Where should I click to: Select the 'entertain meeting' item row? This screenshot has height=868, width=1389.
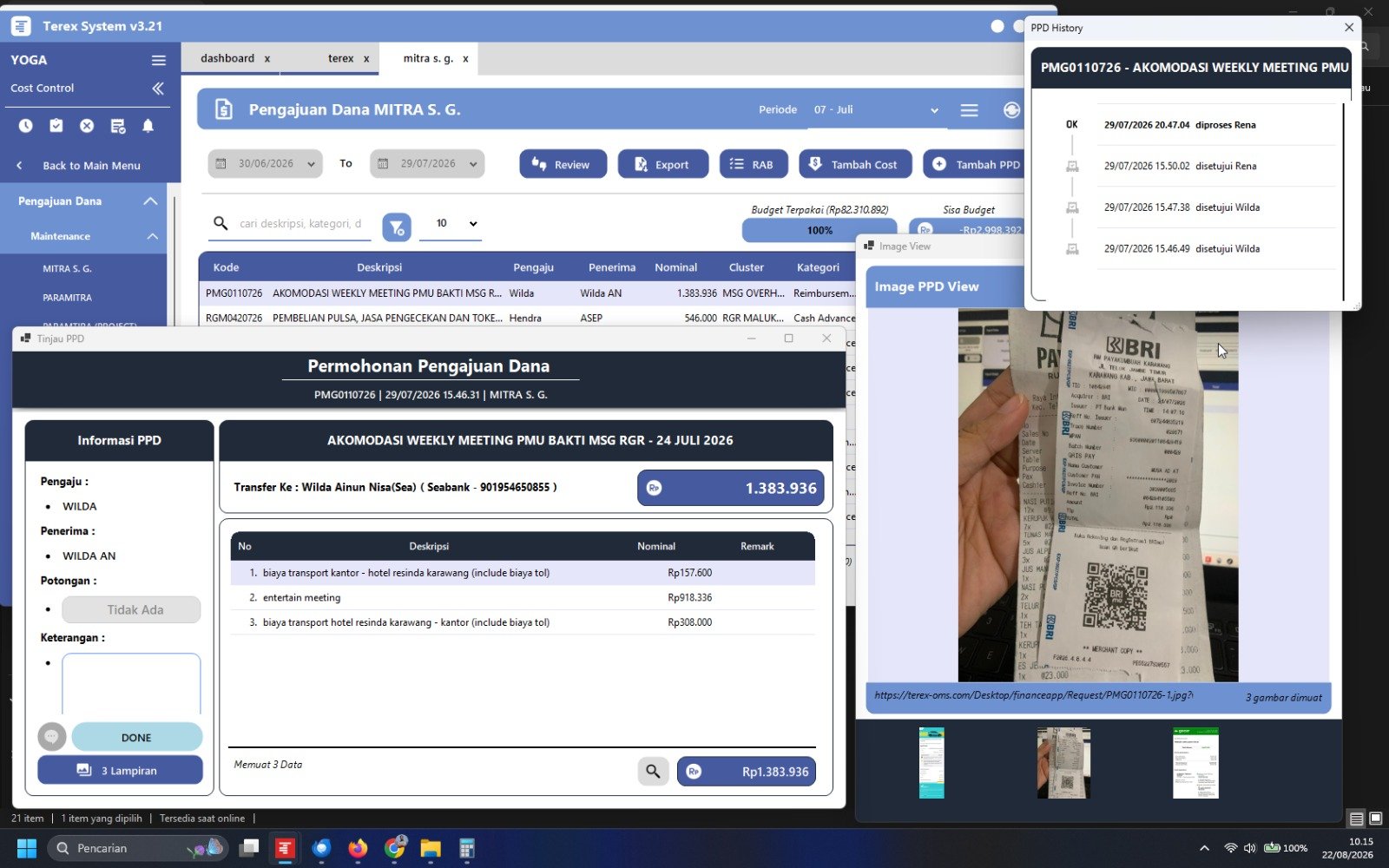[x=523, y=597]
